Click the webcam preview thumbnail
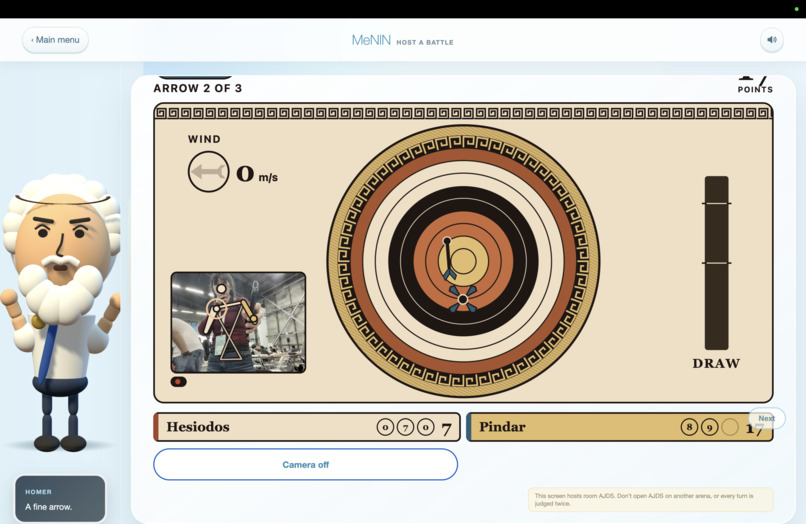This screenshot has height=524, width=806. [239, 322]
